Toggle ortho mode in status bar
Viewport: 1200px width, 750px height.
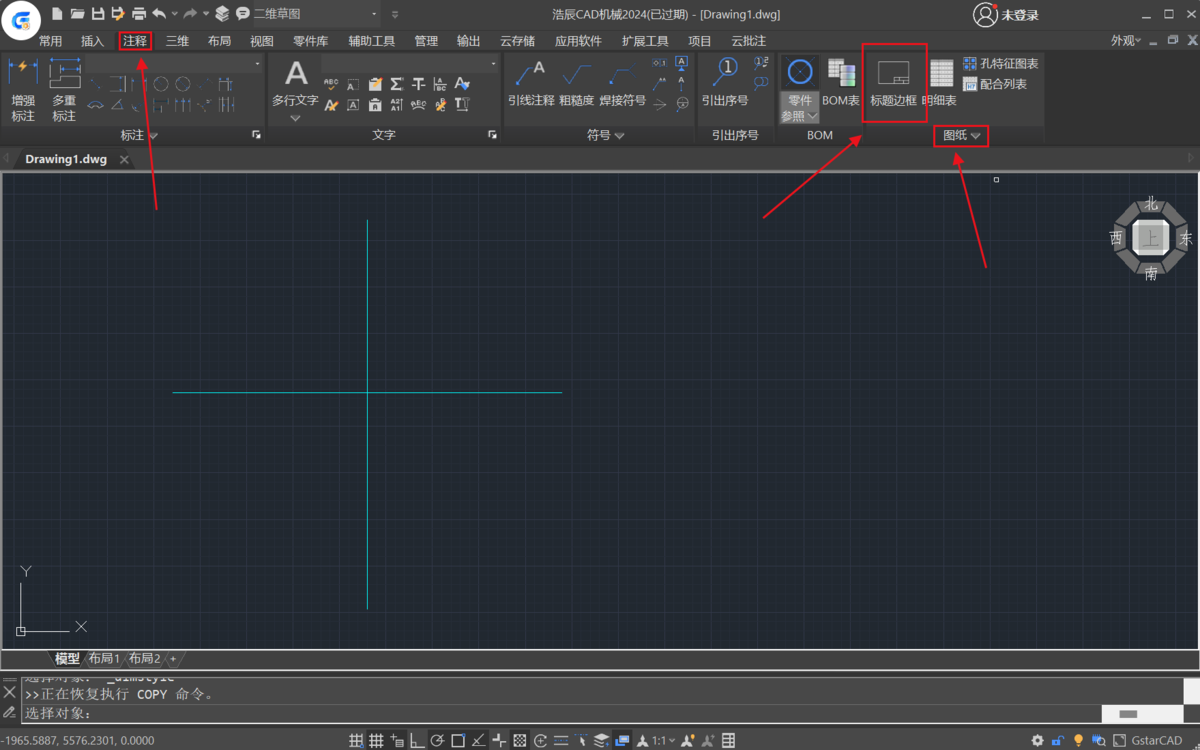[417, 741]
